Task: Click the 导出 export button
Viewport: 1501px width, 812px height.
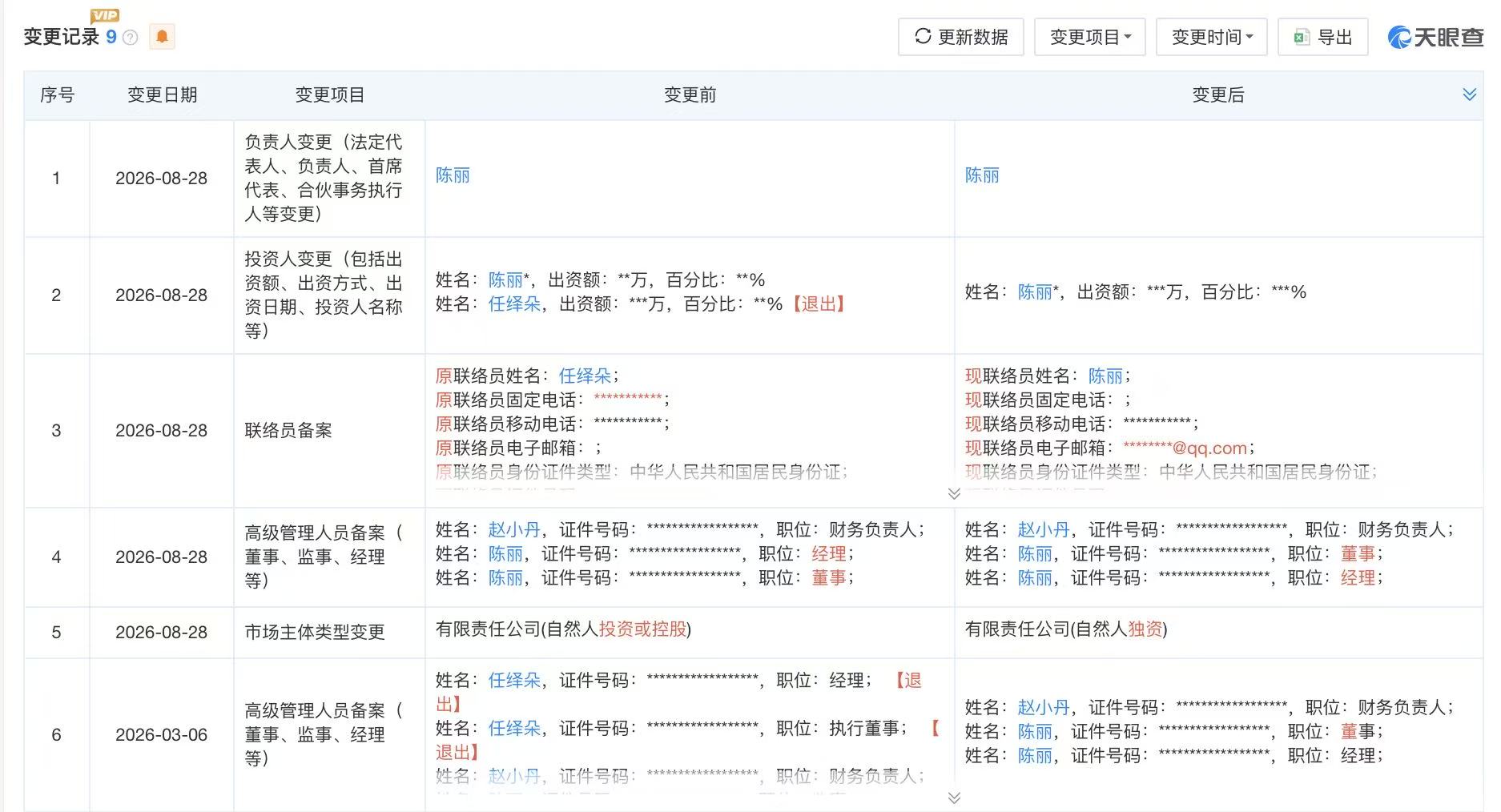Action: pyautogui.click(x=1322, y=37)
